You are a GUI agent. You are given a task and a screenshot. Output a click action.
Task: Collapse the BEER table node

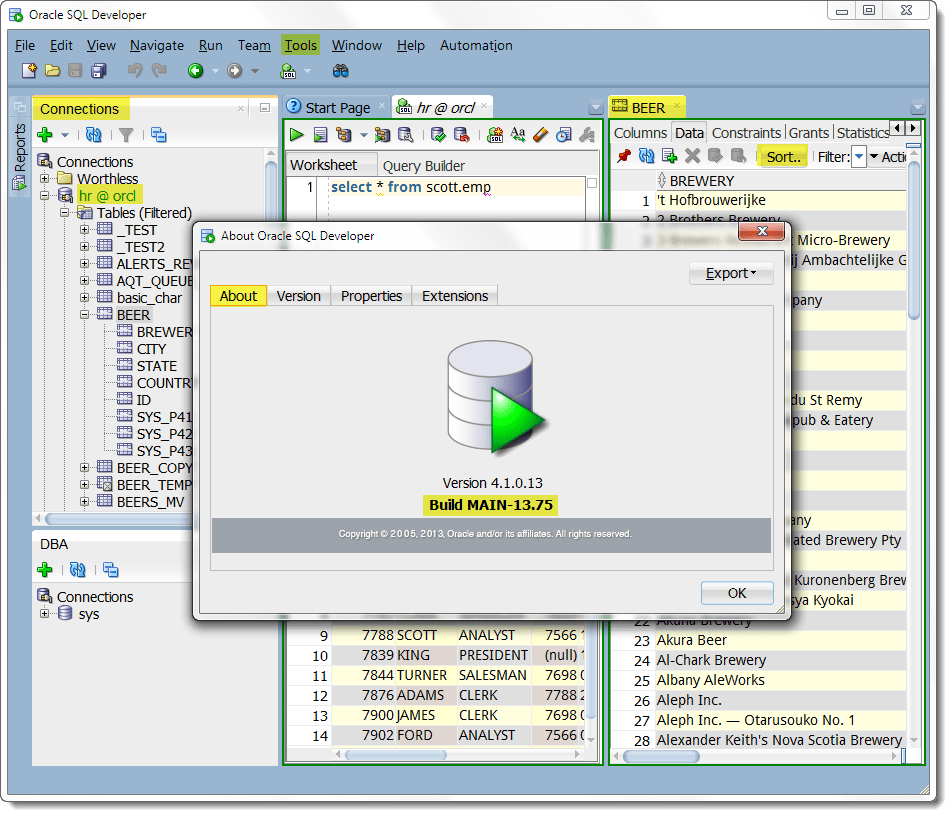[85, 314]
